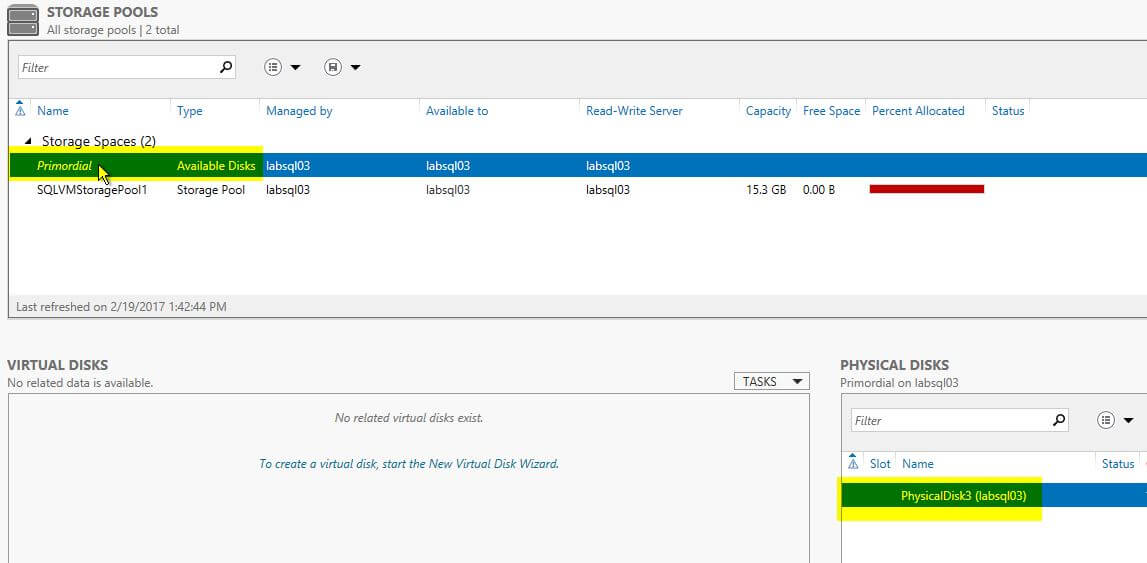Select the Primordial available disks row

[65, 166]
